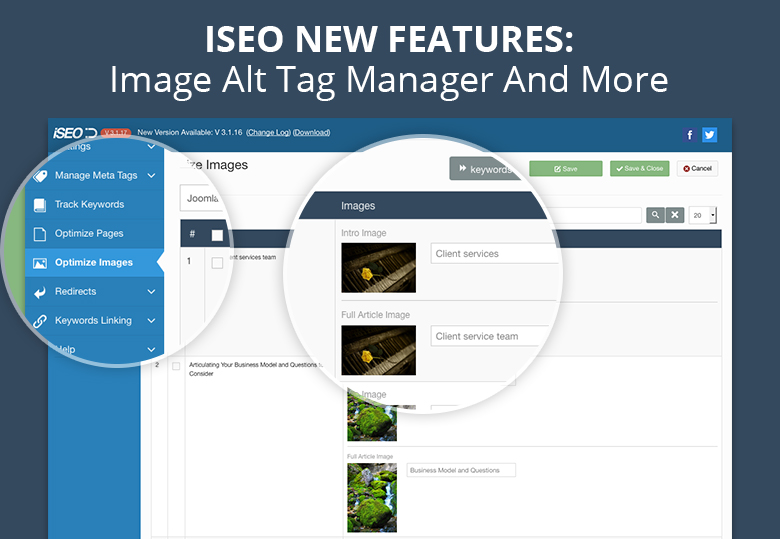
Task: Click the Manage Meta Tags tag icon
Action: click(40, 176)
